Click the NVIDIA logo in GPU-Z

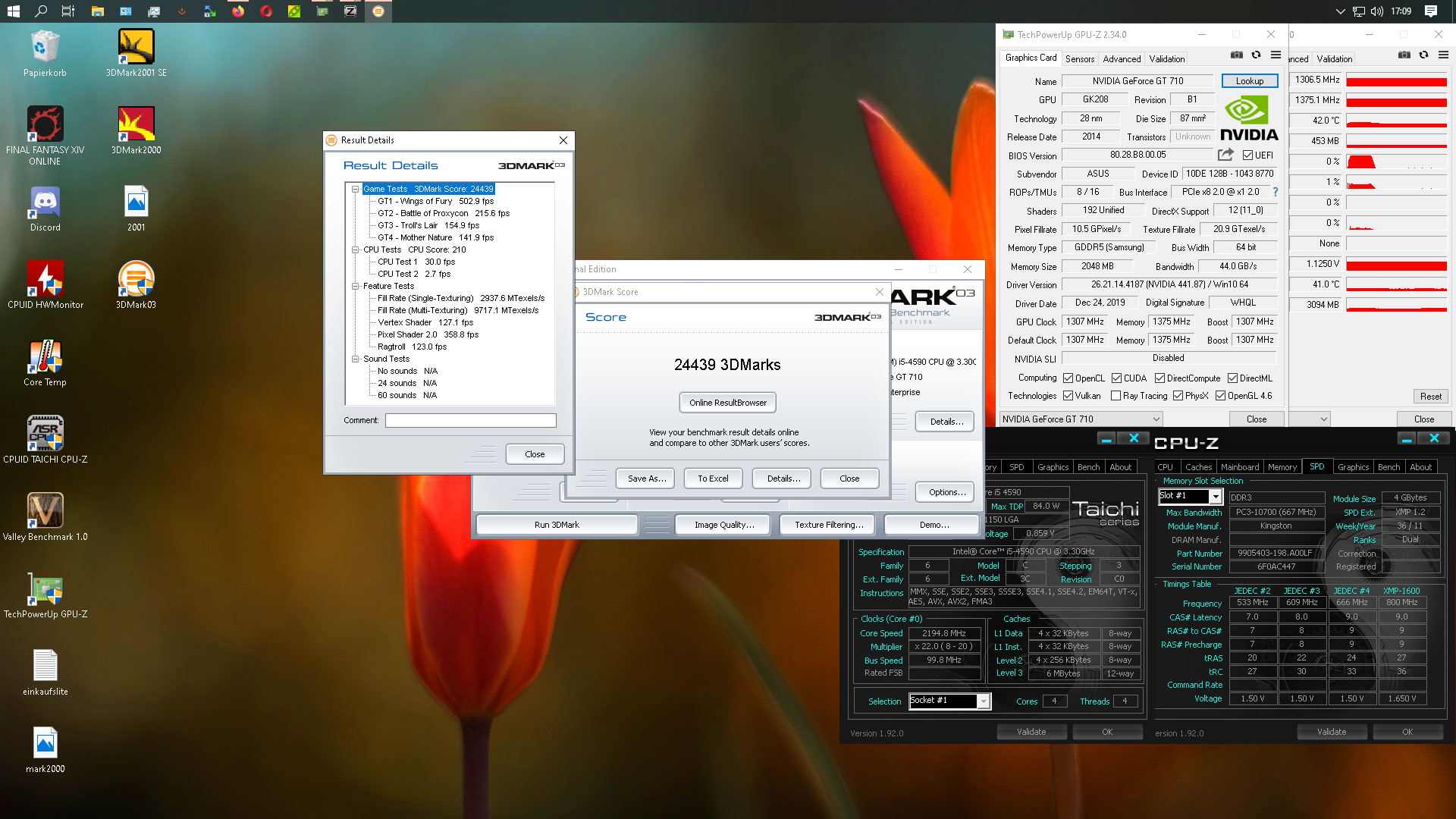pos(1249,119)
